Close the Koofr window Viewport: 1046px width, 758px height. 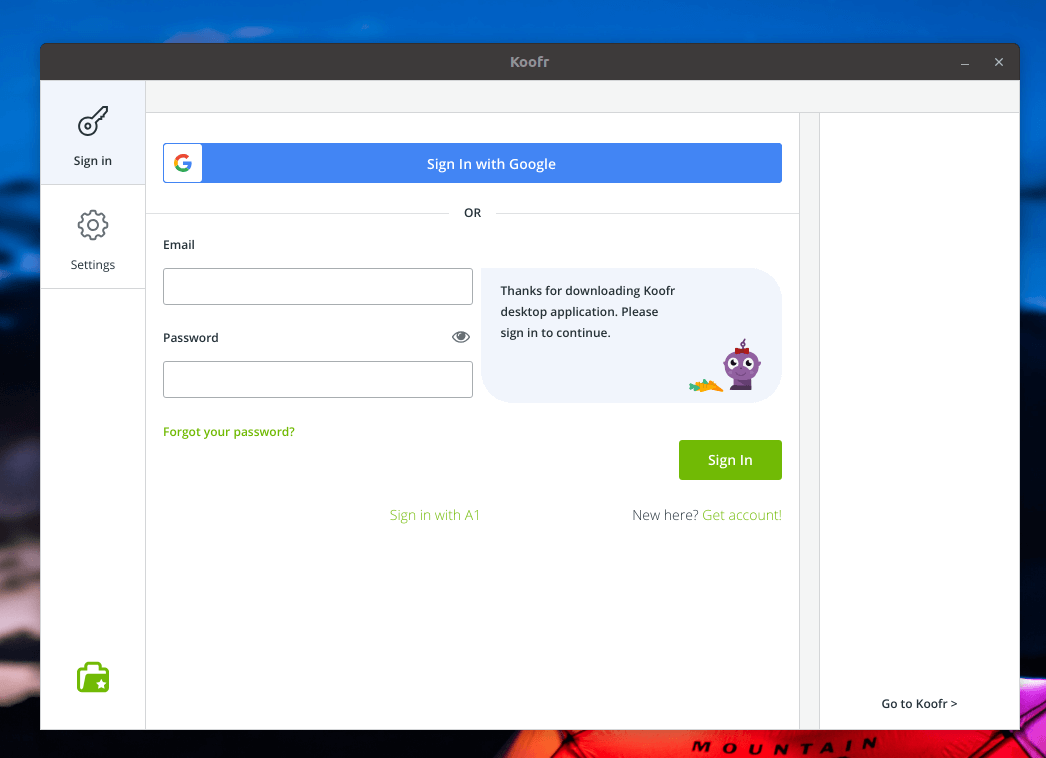click(x=998, y=62)
